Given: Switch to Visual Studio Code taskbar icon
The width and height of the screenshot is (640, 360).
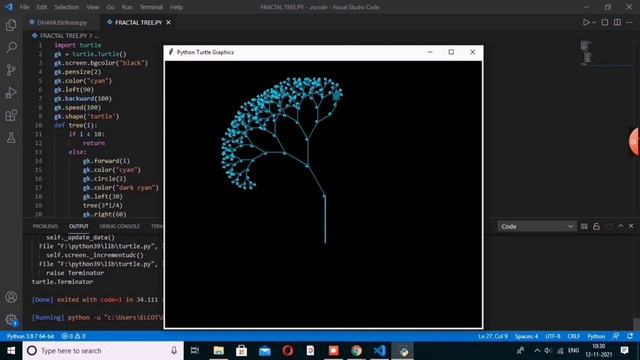Looking at the screenshot, I should click(x=380, y=351).
